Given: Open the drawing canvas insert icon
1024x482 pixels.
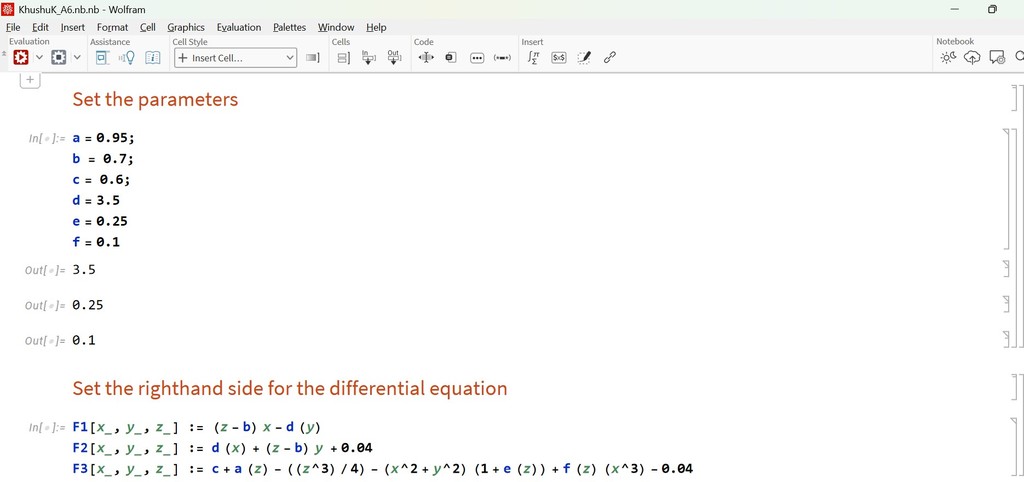Looking at the screenshot, I should point(584,58).
